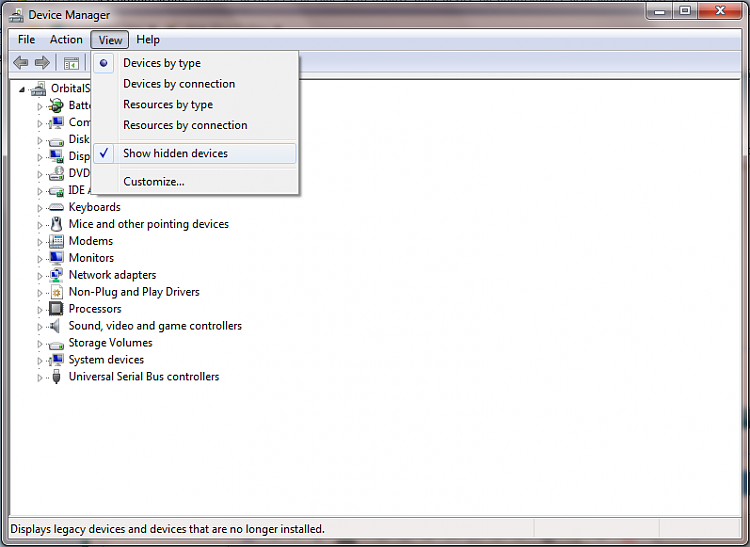Click the Sound, video and game controllers icon
This screenshot has height=547, width=750.
[55, 326]
